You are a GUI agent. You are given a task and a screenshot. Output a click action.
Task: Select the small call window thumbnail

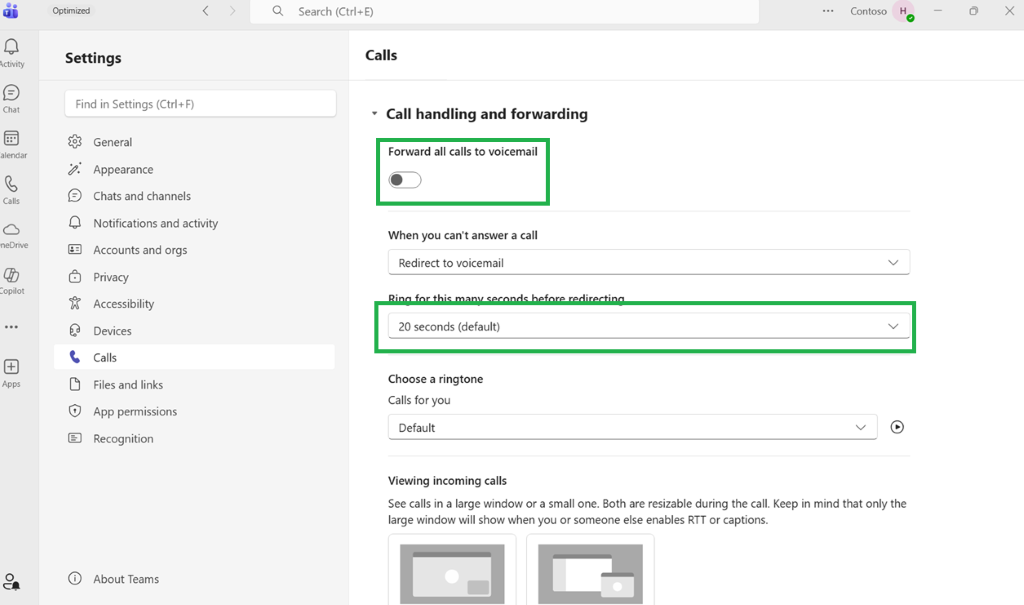[590, 570]
